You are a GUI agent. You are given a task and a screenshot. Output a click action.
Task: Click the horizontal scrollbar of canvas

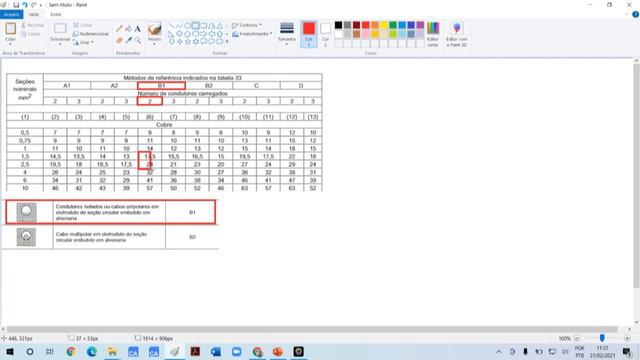[x=312, y=329]
